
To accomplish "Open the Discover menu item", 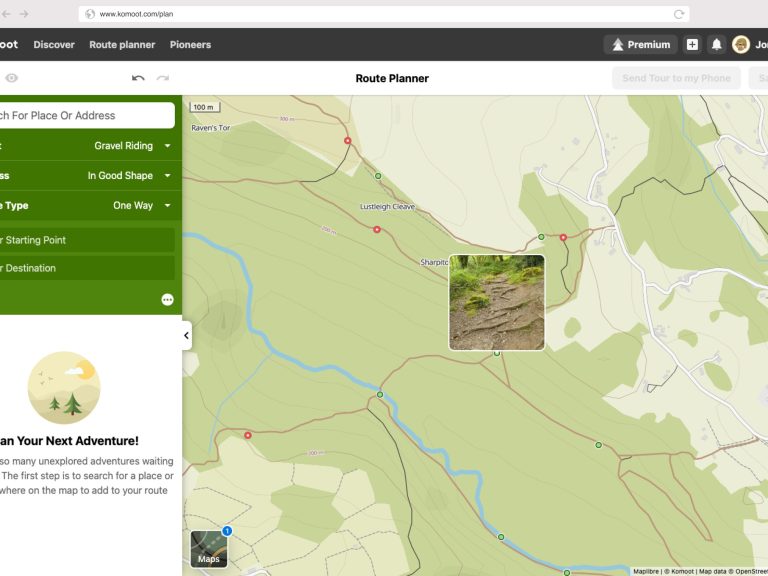I will [x=54, y=45].
